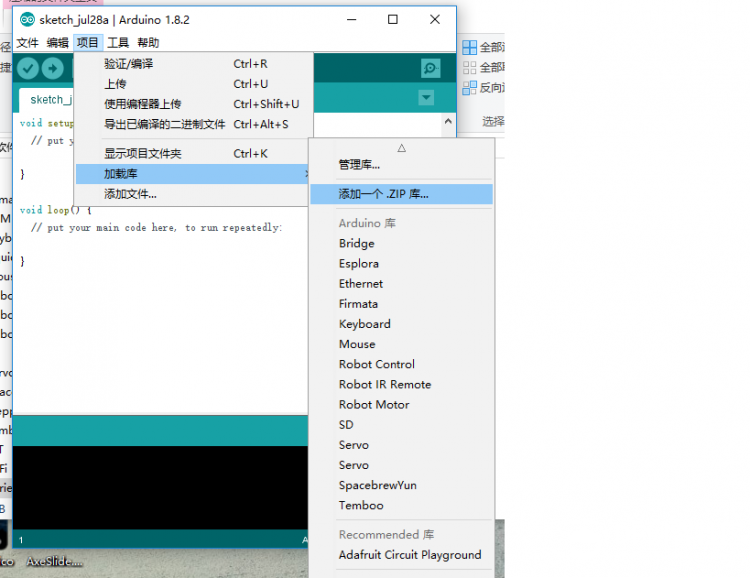Include the Robot Control library

click(401, 364)
